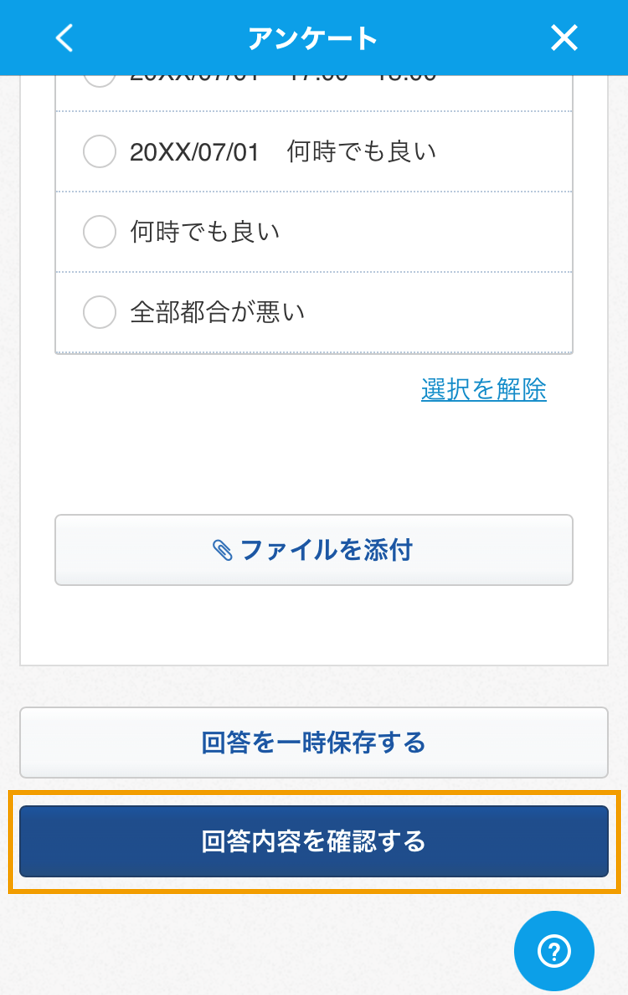This screenshot has width=628, height=995.
Task: Click the 全部都合が悪い label text
Action: pyautogui.click(x=218, y=312)
